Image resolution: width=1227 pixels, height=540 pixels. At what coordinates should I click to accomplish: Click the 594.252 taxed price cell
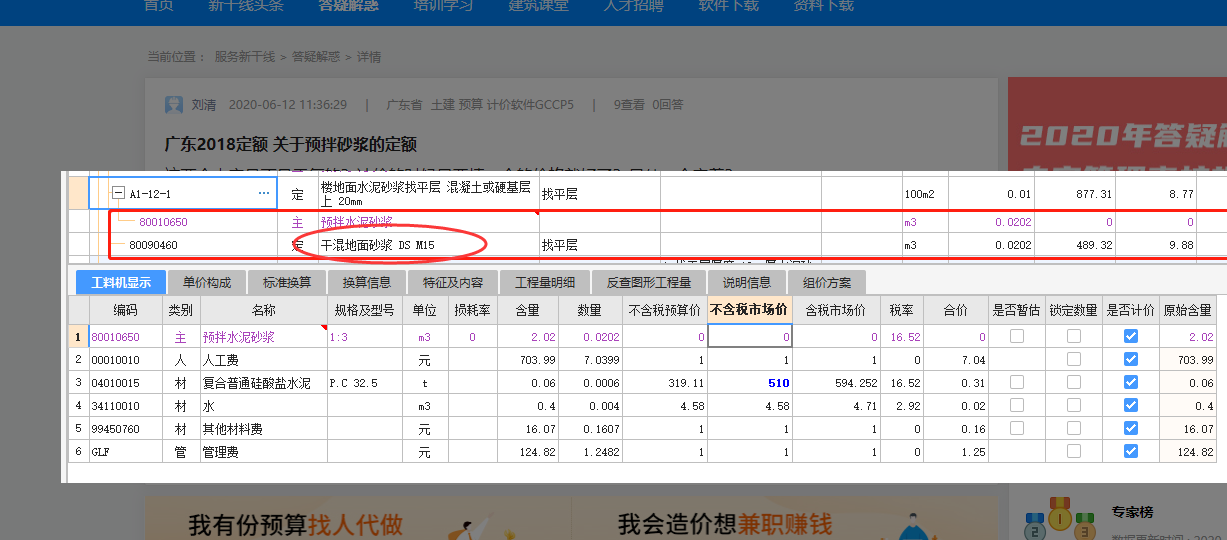(835, 383)
